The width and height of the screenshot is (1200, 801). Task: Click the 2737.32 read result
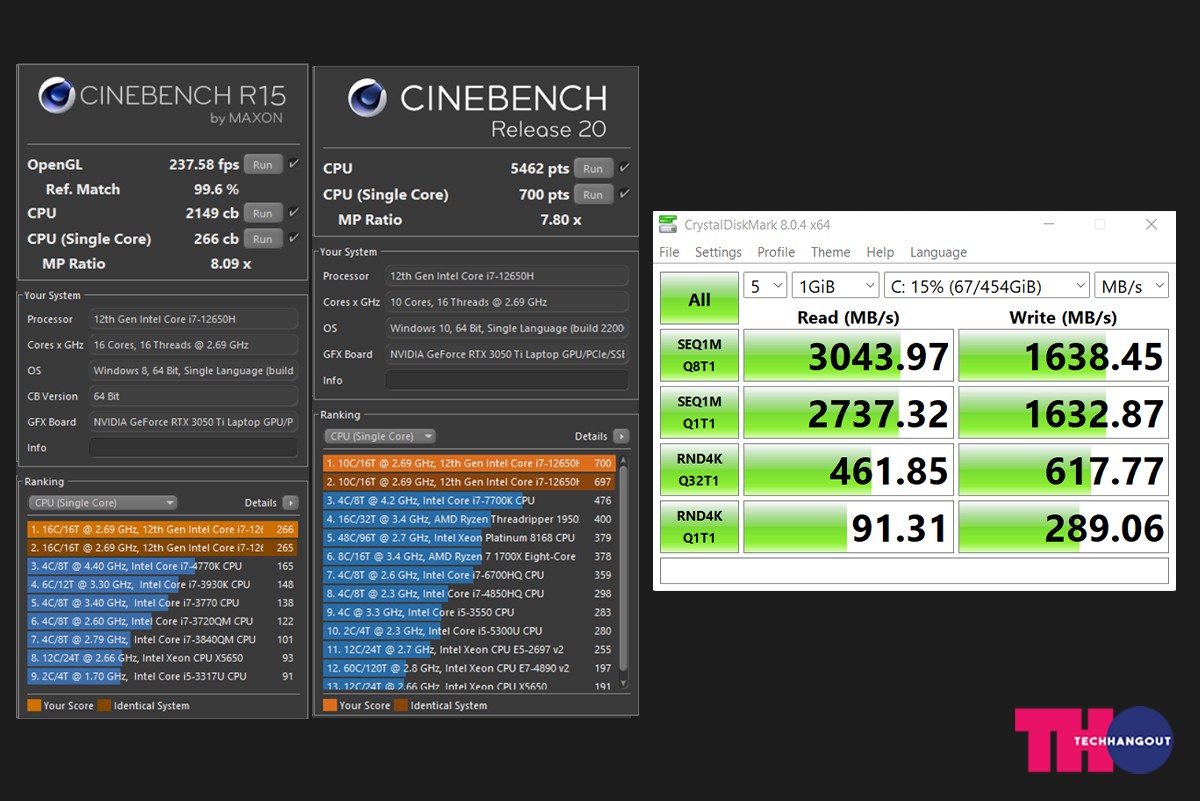coord(848,412)
